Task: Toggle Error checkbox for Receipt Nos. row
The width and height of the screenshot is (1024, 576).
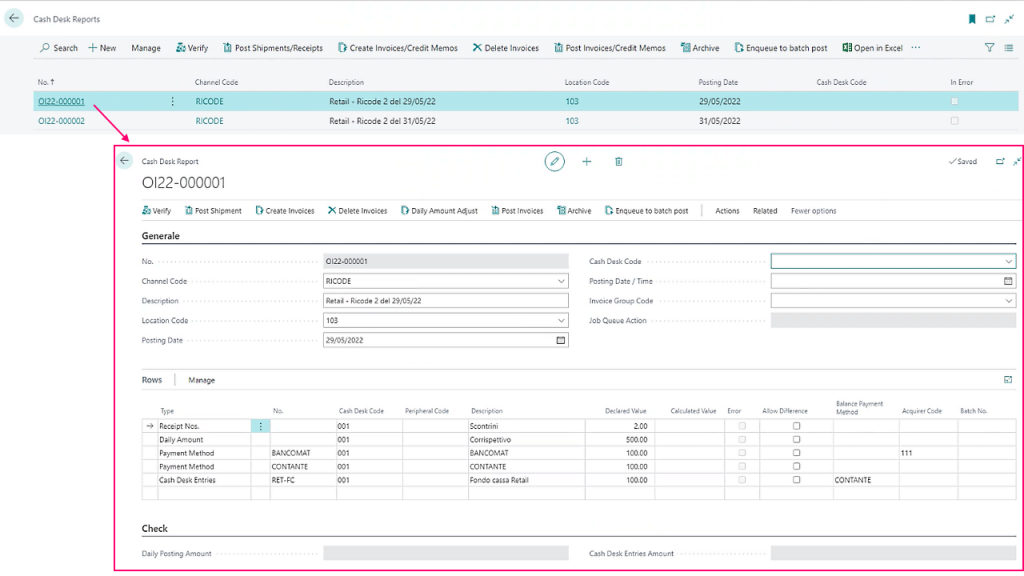Action: [x=742, y=426]
